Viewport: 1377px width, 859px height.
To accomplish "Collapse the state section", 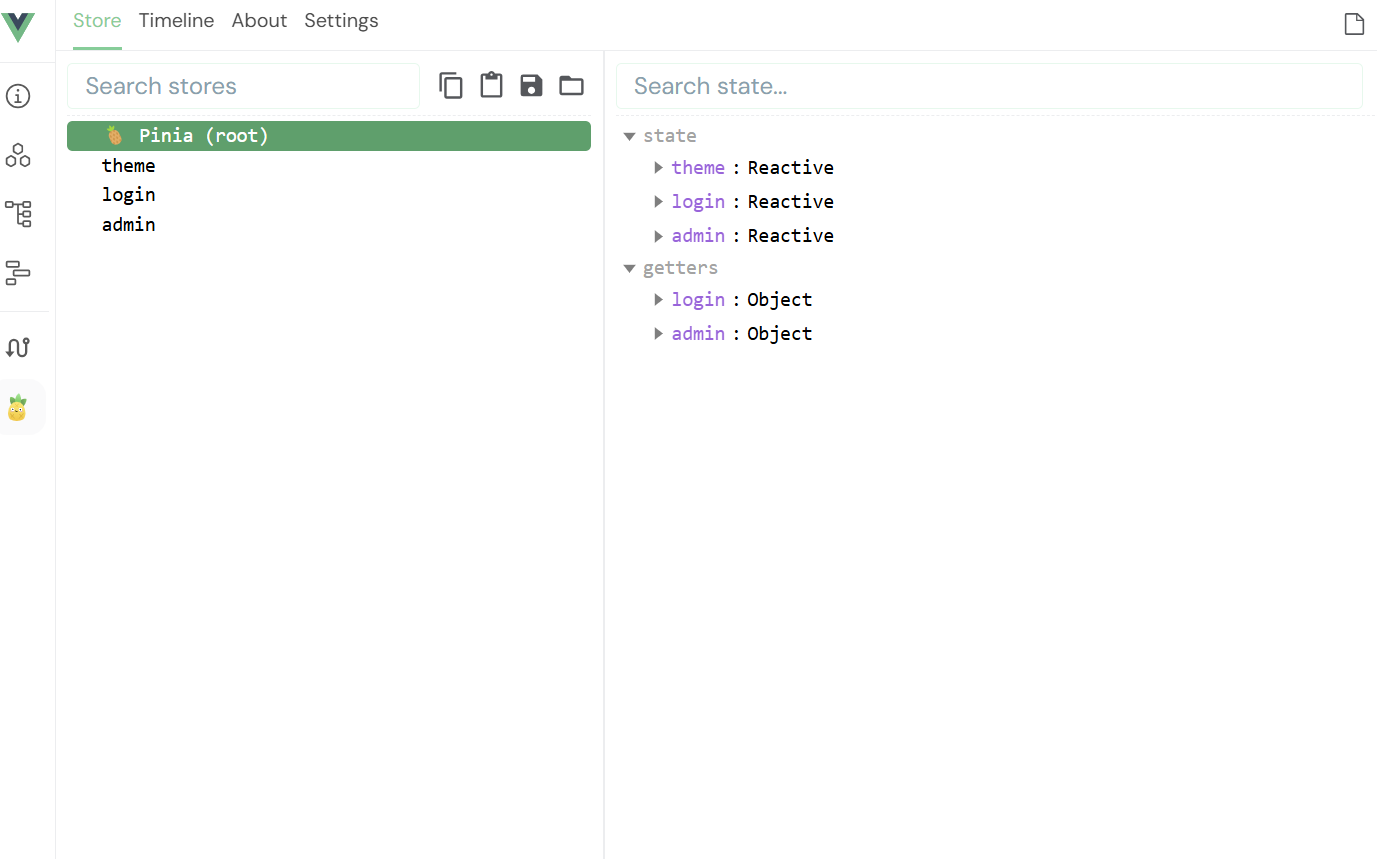I will (630, 136).
